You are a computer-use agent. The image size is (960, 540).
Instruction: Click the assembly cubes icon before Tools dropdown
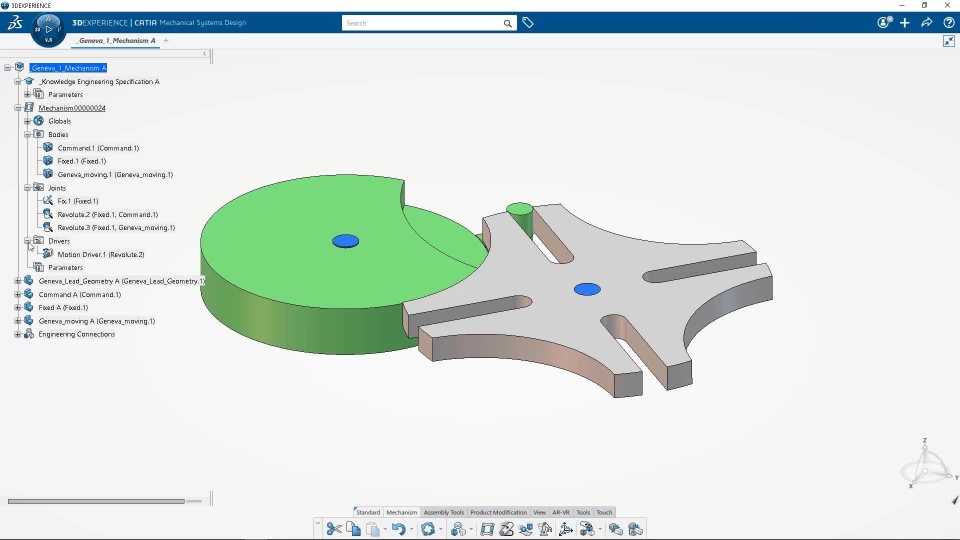(587, 528)
